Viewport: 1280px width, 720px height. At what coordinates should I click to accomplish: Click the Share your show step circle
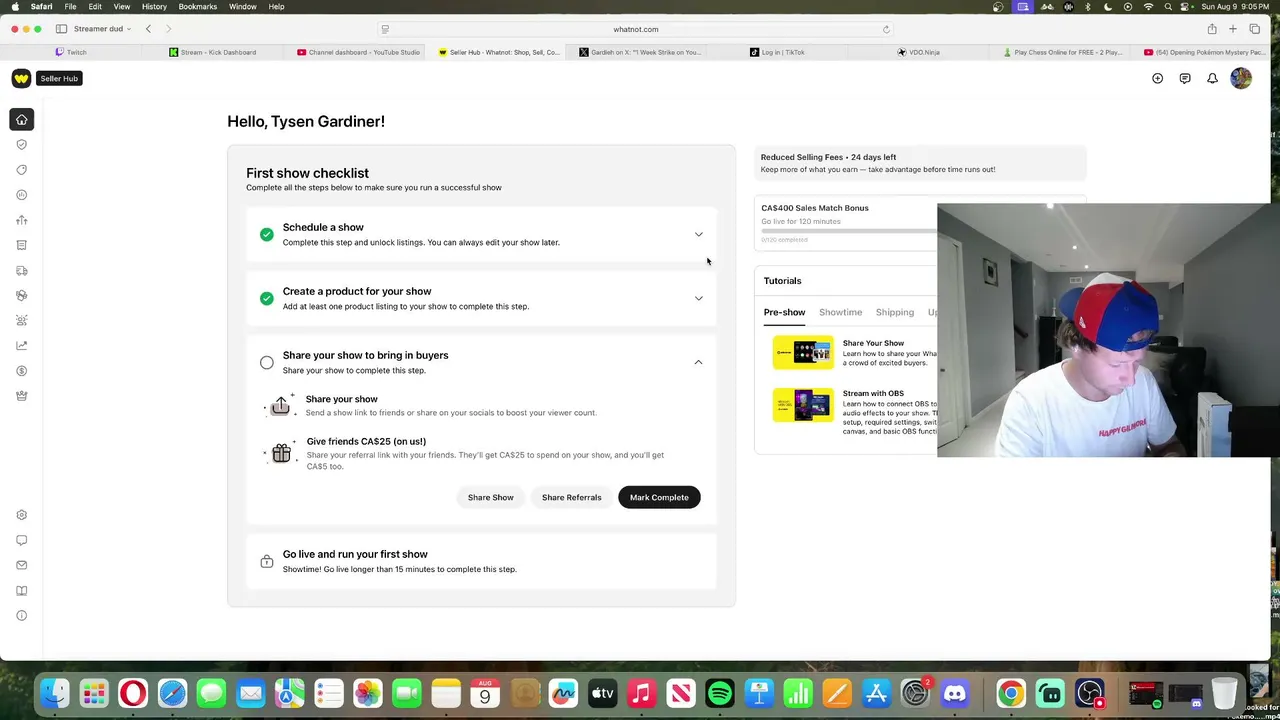pyautogui.click(x=267, y=362)
